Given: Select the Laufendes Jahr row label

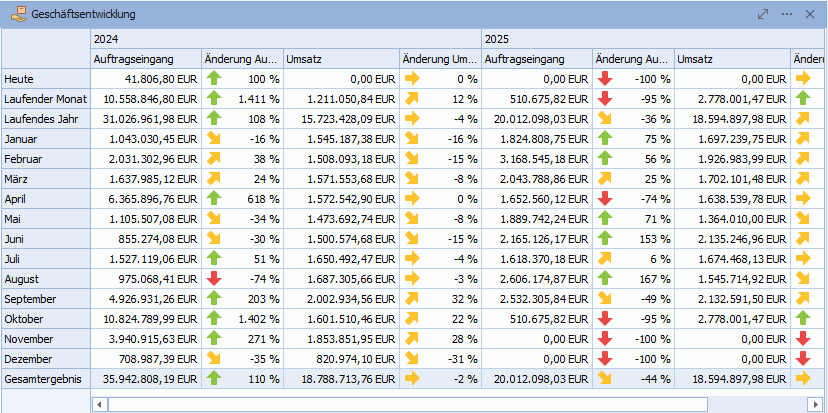Looking at the screenshot, I should pyautogui.click(x=40, y=118).
